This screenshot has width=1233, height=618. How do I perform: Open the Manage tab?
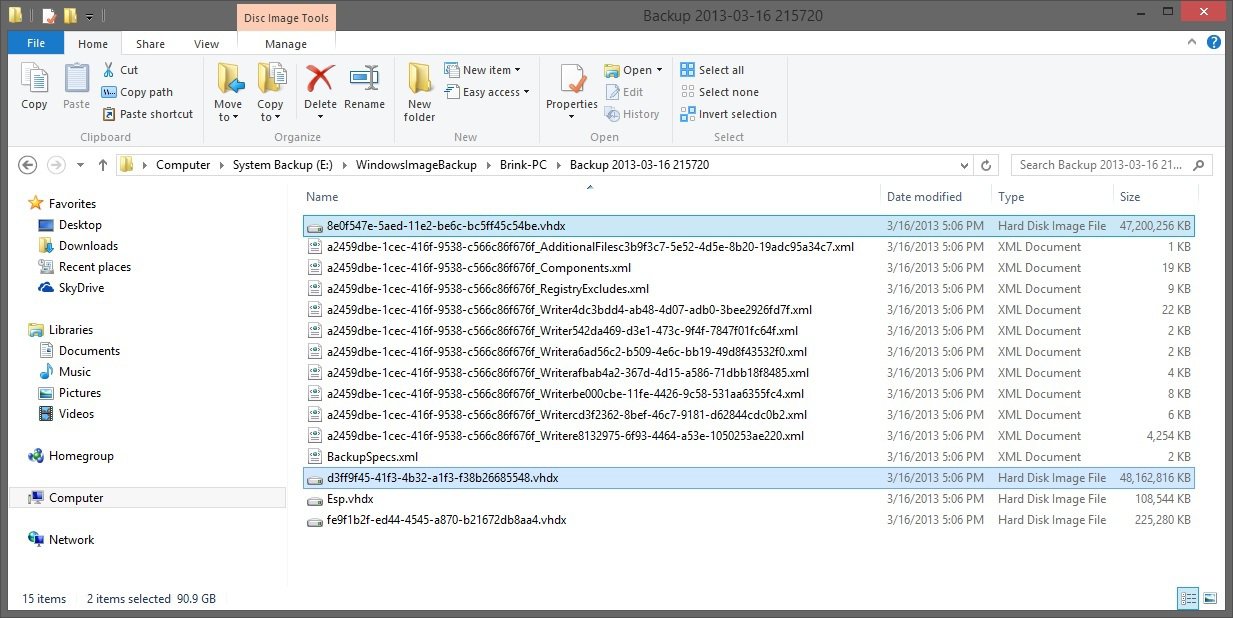pos(286,44)
